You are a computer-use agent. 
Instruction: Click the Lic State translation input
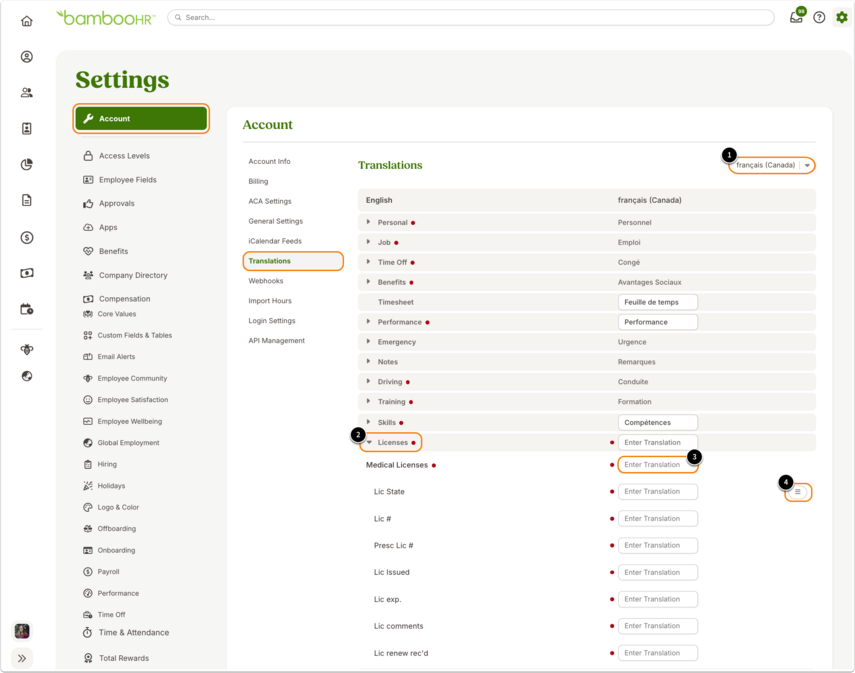click(x=658, y=492)
